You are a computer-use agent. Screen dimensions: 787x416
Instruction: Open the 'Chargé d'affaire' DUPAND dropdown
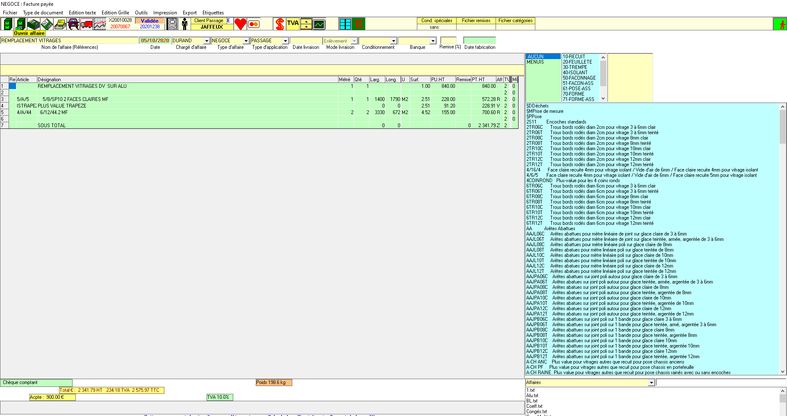point(207,41)
